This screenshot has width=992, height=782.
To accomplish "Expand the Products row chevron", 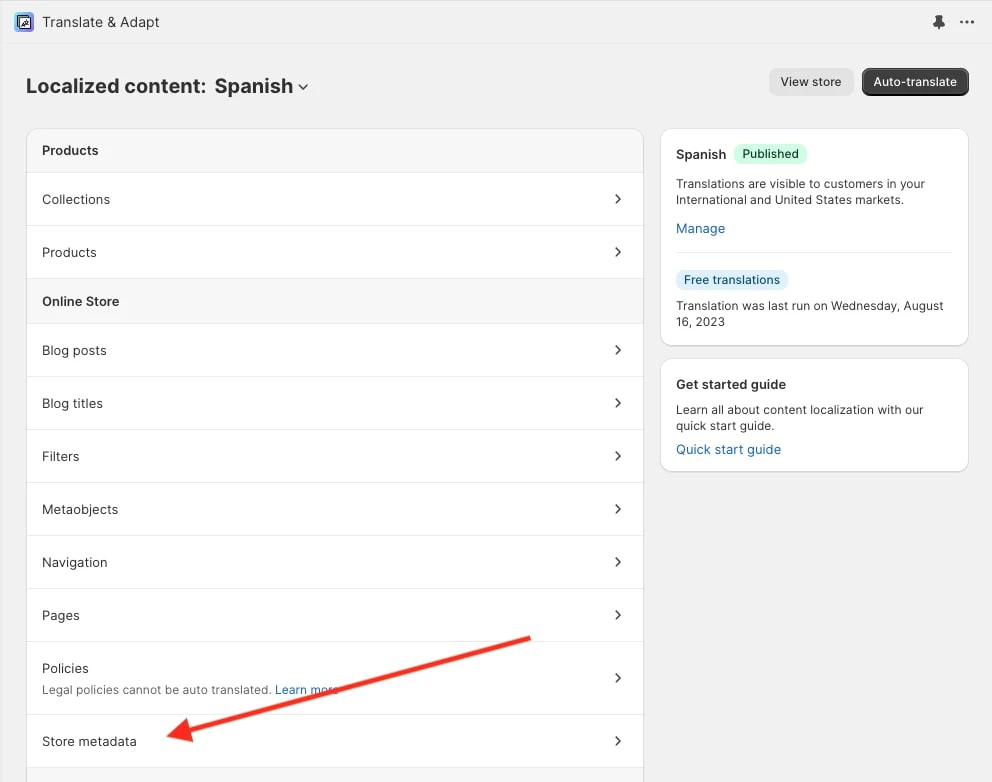I will click(618, 252).
